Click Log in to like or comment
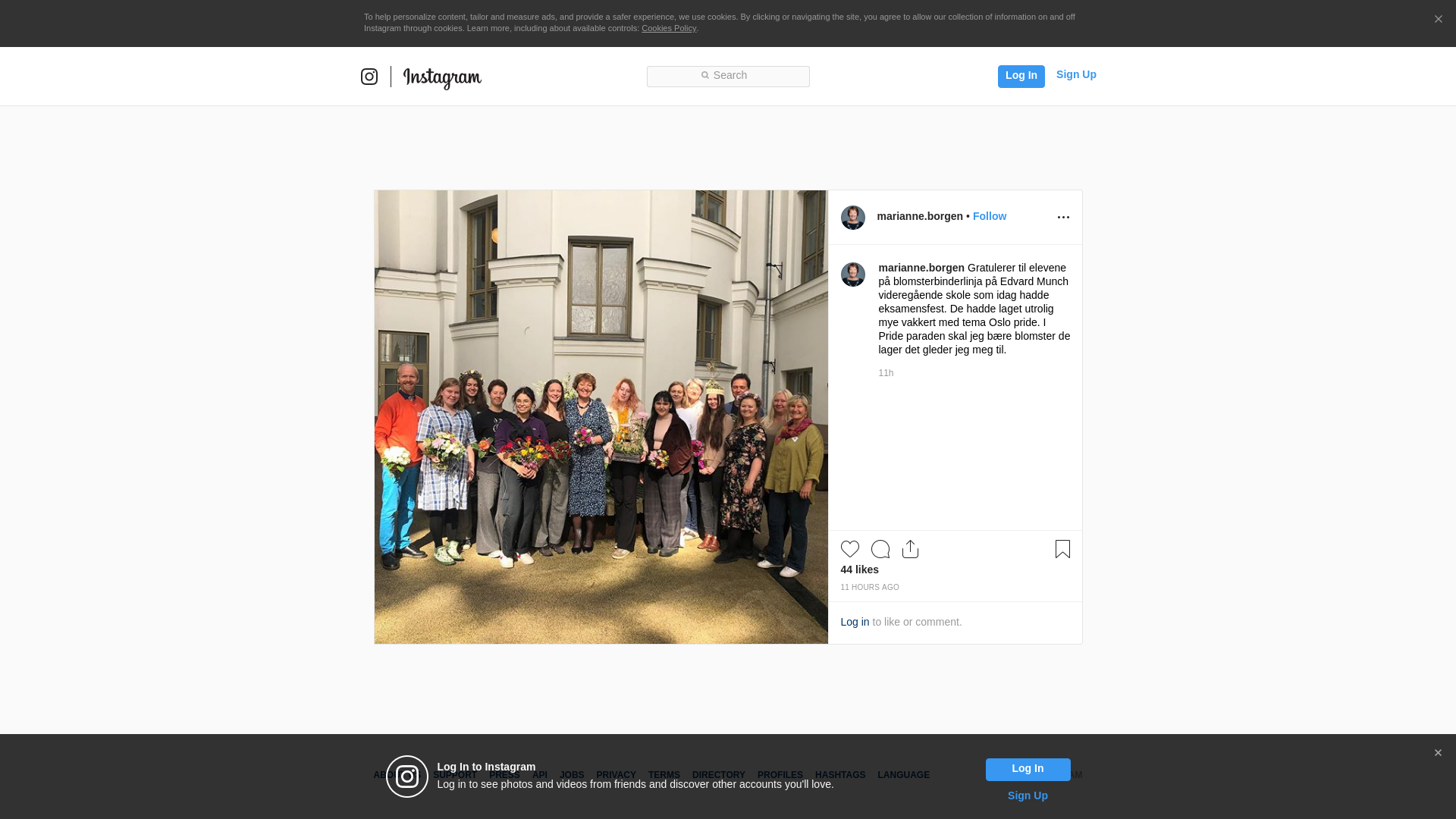This screenshot has width=1456, height=819. pyautogui.click(x=855, y=622)
